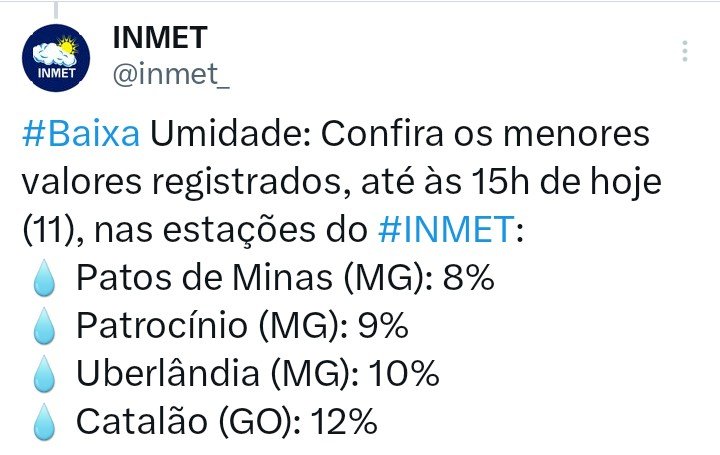Open the tweet's three-dot options menu
This screenshot has width=720, height=455.
[x=685, y=51]
